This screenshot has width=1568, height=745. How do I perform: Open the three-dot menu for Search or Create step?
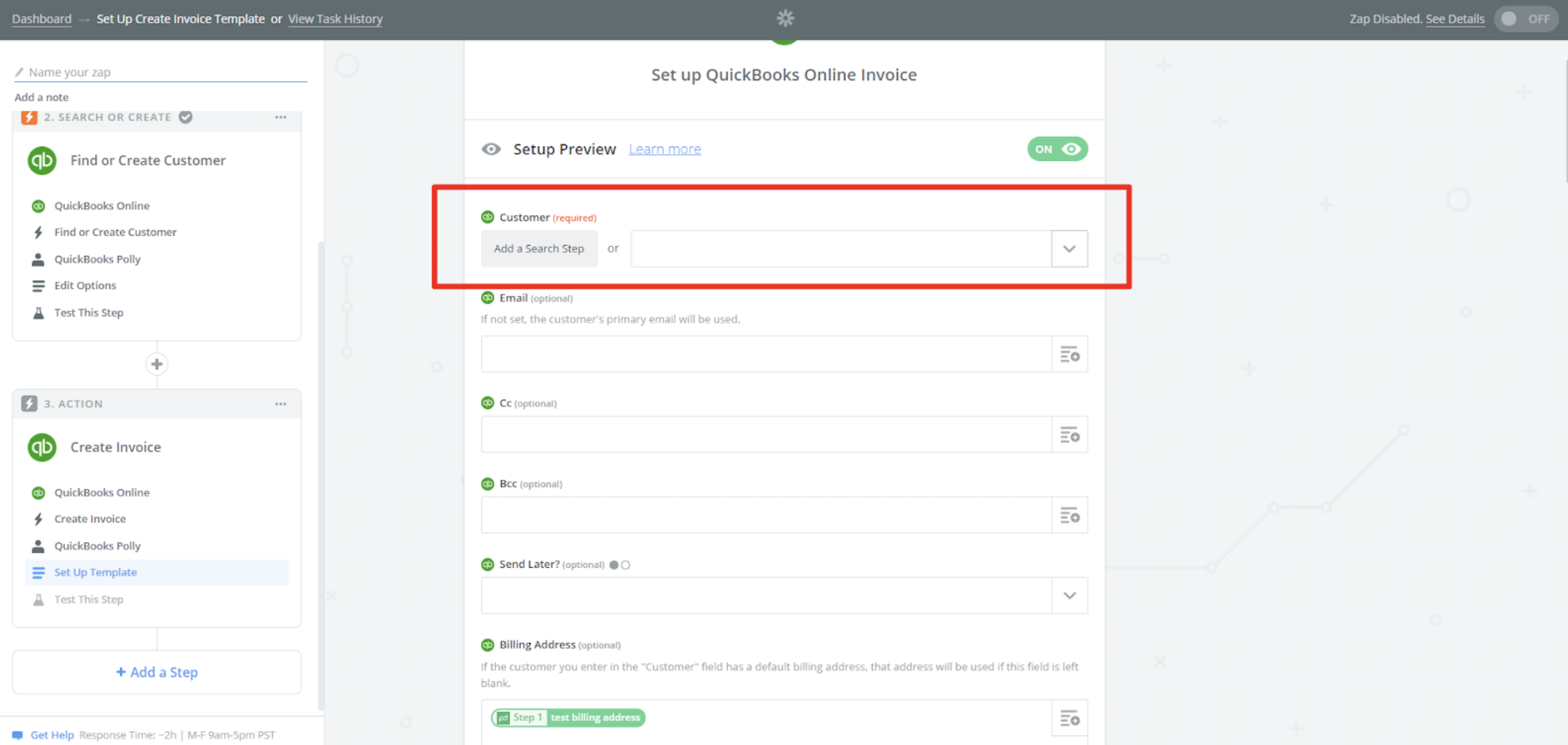pyautogui.click(x=281, y=117)
